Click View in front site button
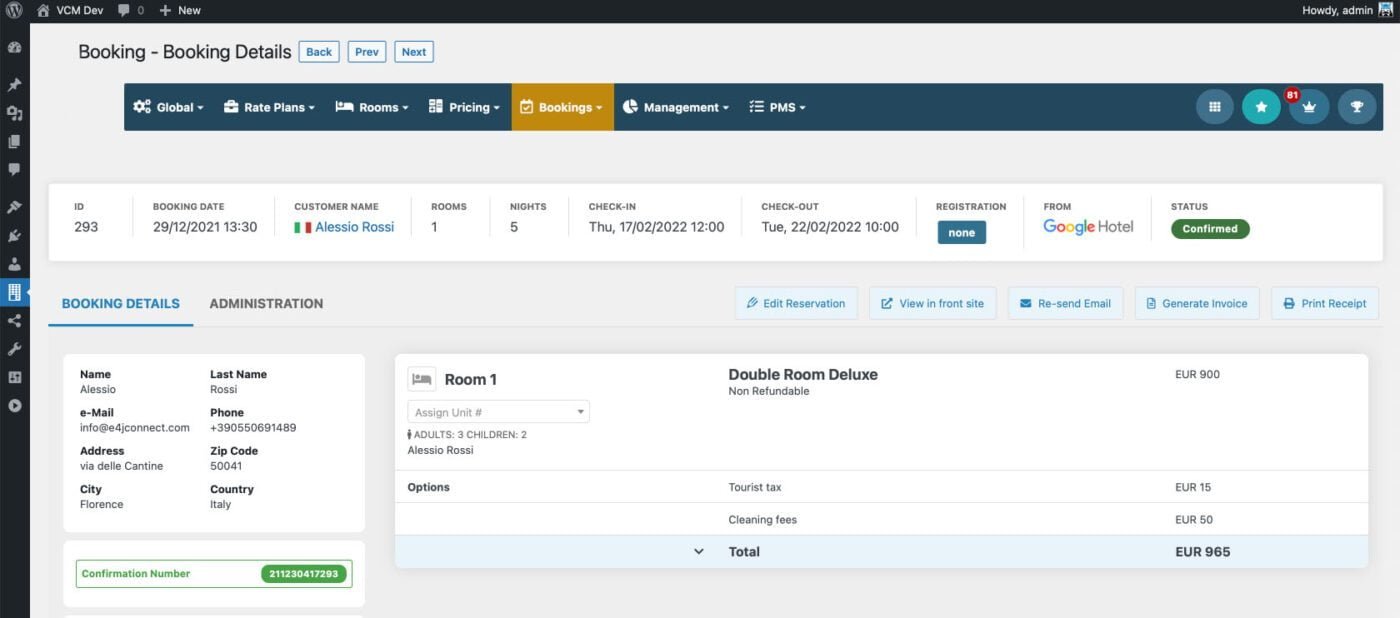Viewport: 1400px width, 618px height. coord(932,304)
